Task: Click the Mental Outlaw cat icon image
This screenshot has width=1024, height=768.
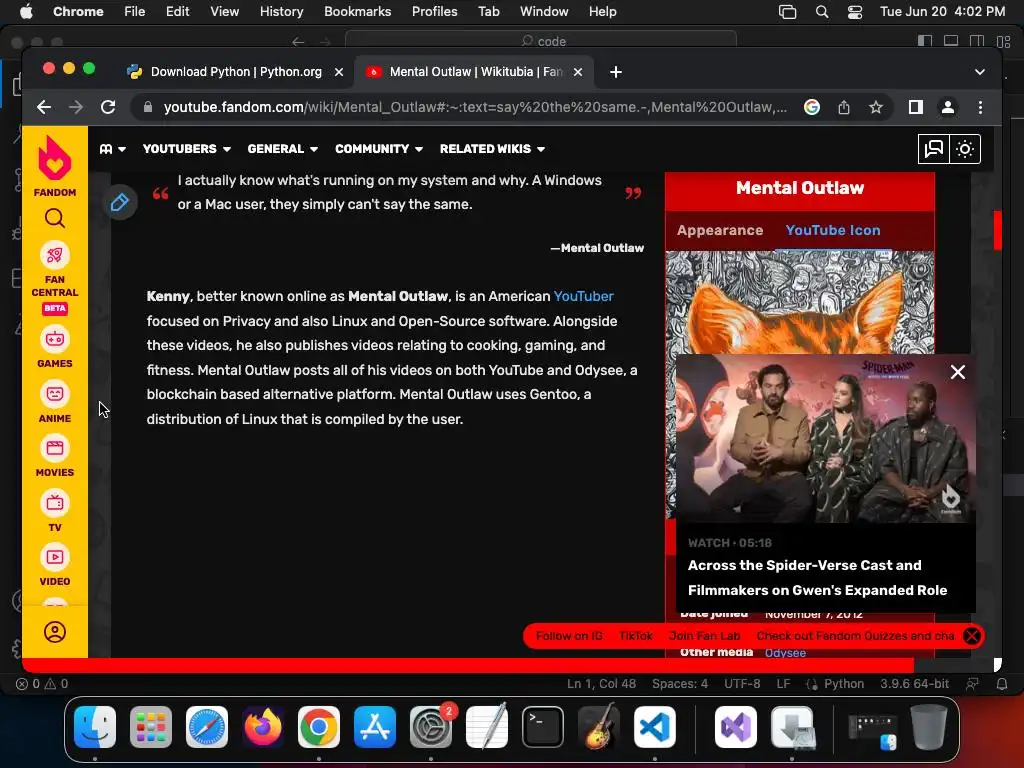Action: 799,302
